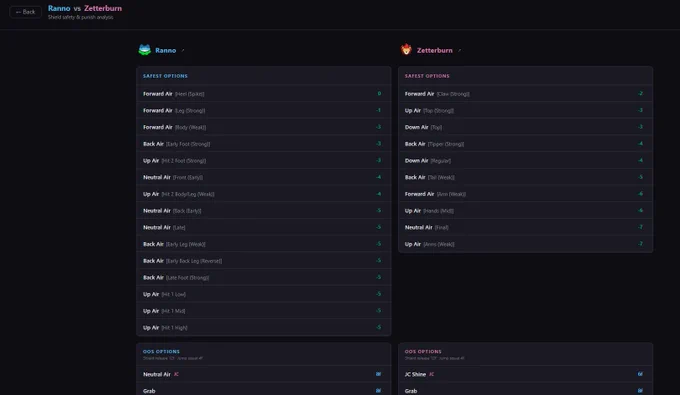Select Ranno Up Air Hit 1 High row
This screenshot has width=680, height=395.
click(x=264, y=327)
